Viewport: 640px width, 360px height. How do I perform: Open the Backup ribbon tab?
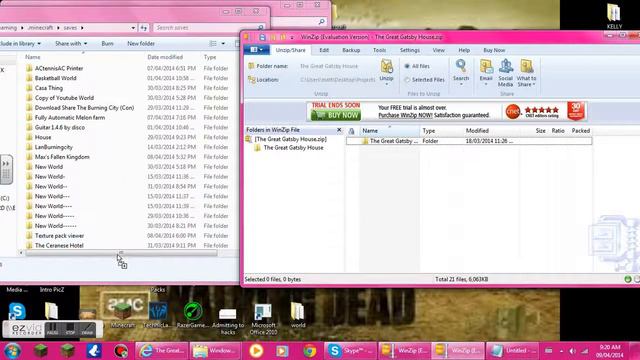351,50
